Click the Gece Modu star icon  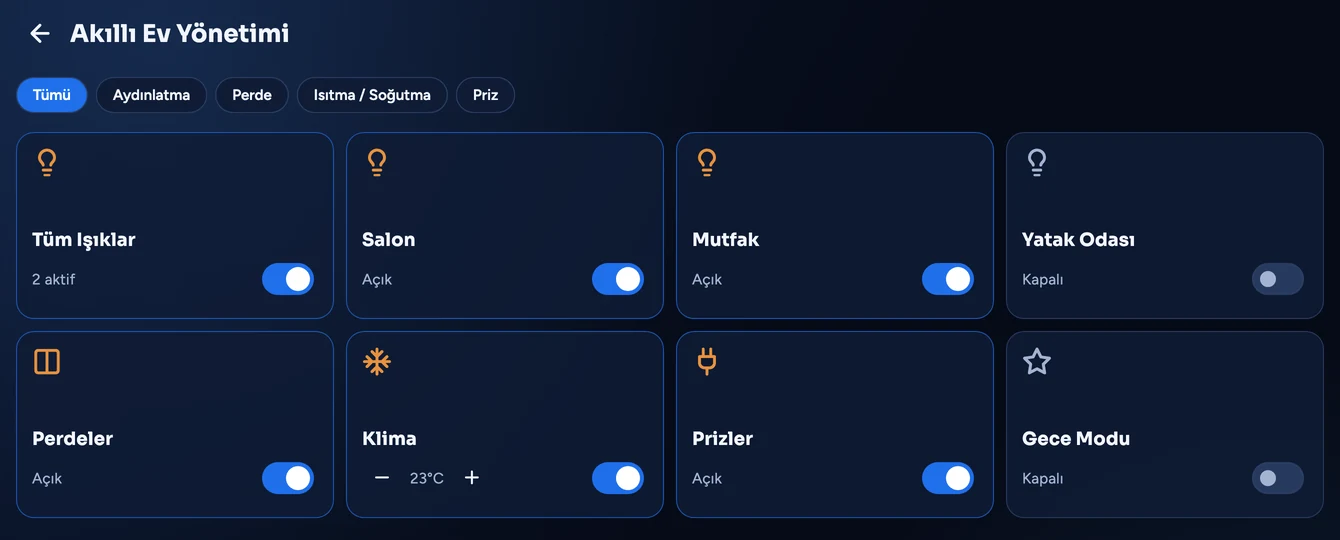coord(1037,361)
